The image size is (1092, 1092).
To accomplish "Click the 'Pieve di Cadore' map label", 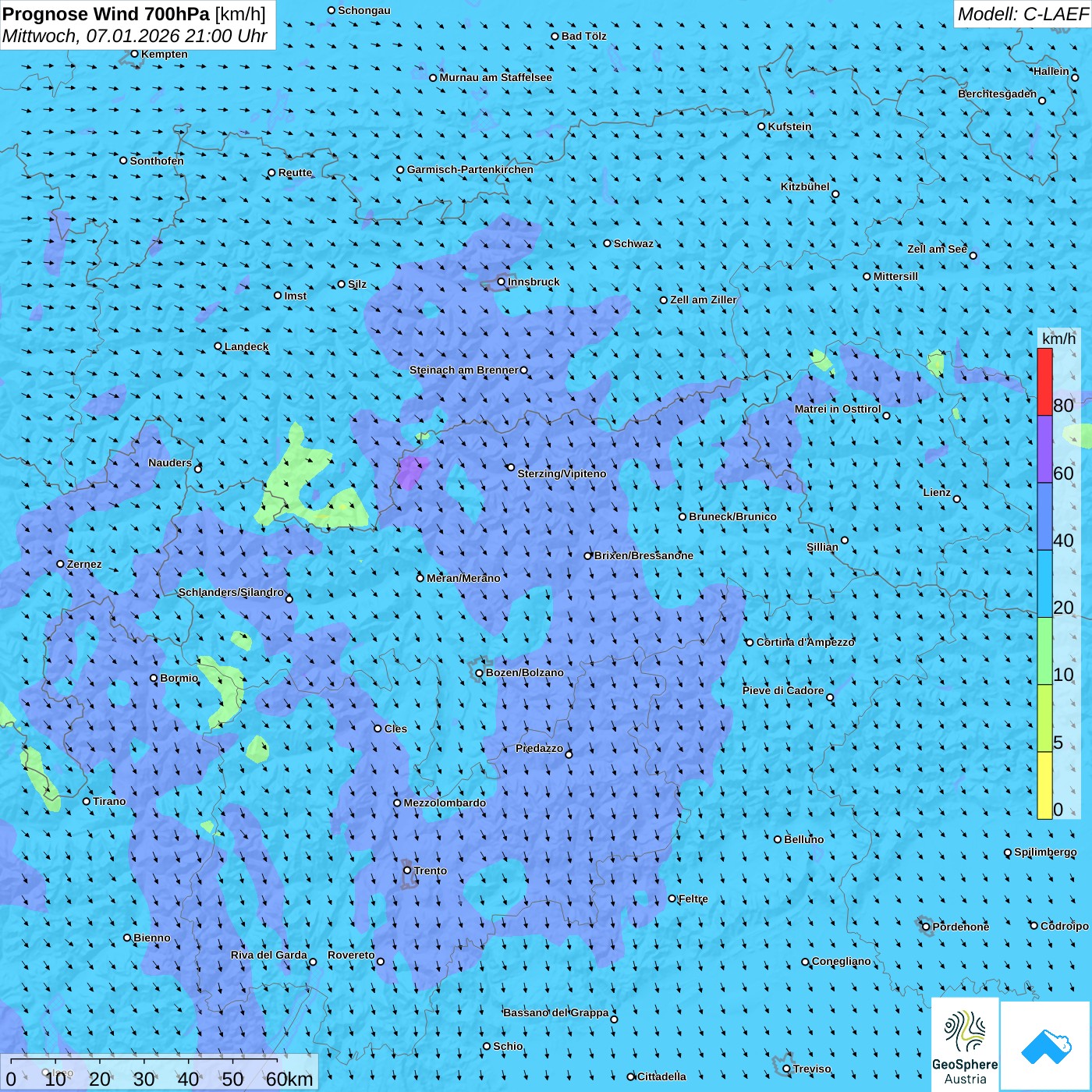I will click(783, 690).
